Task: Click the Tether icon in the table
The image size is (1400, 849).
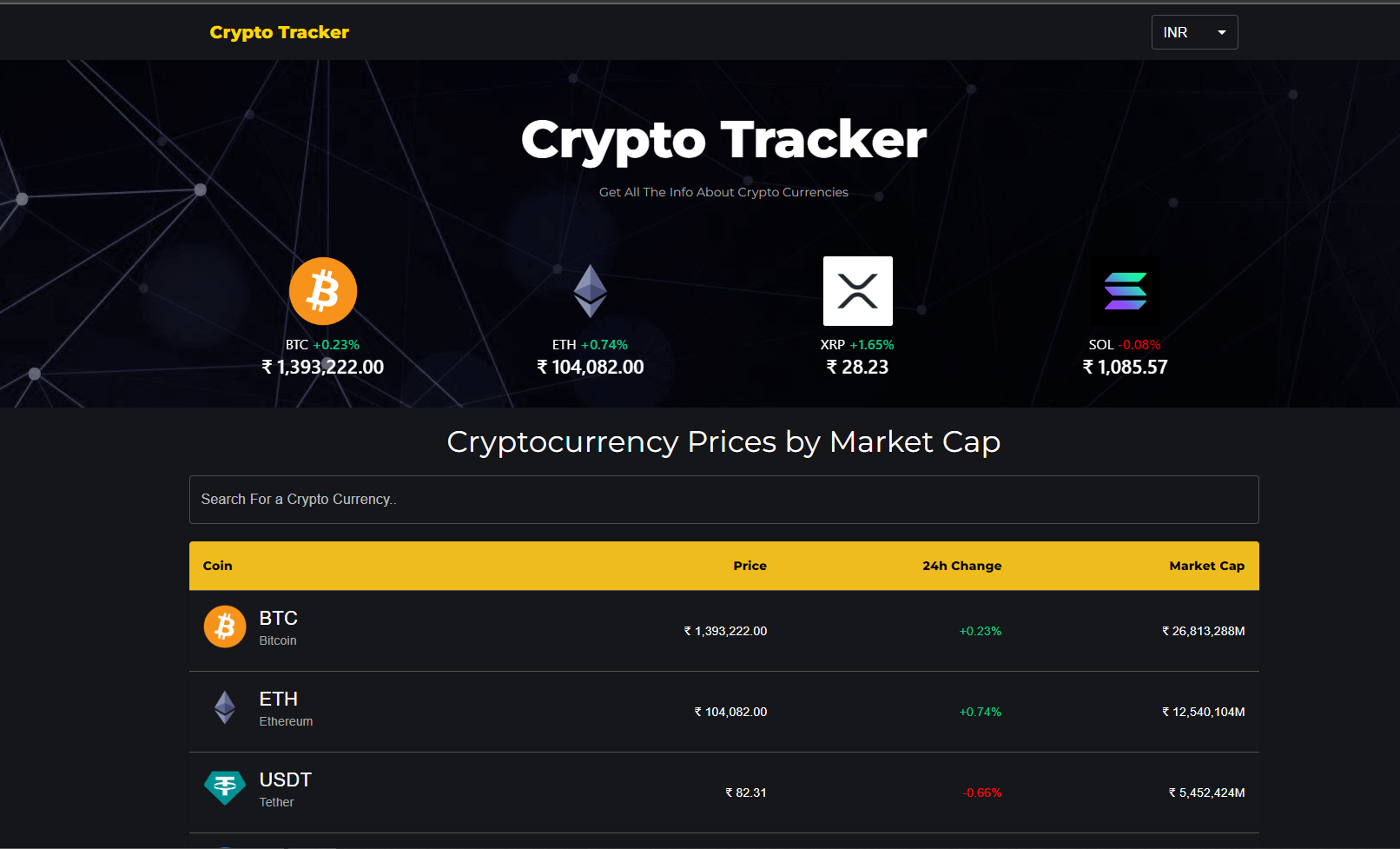Action: [225, 787]
